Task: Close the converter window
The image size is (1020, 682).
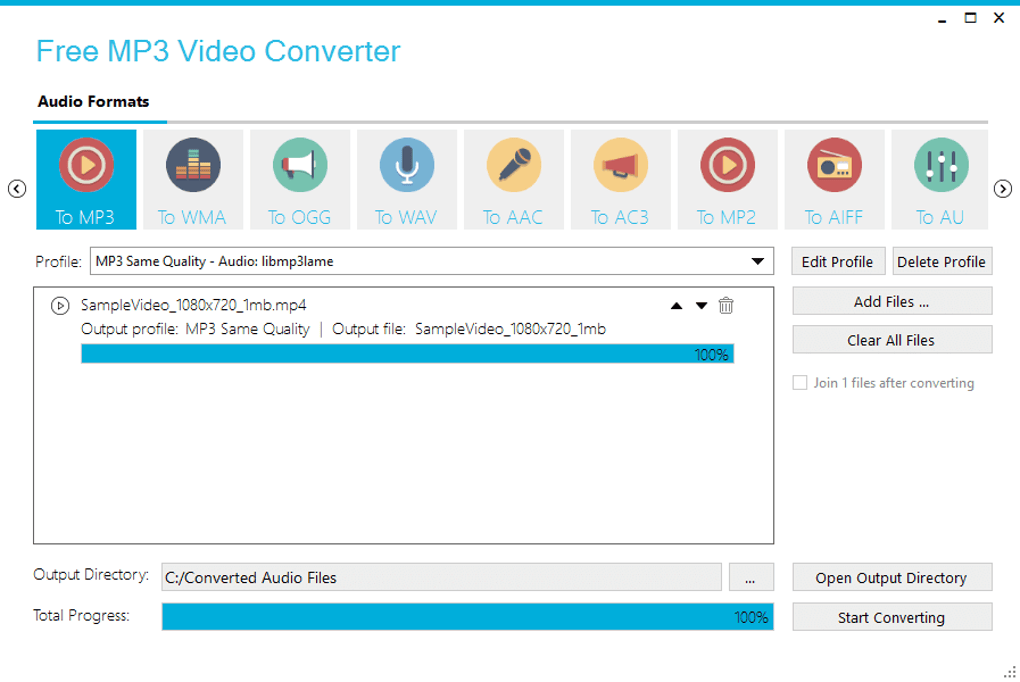Action: click(x=999, y=18)
